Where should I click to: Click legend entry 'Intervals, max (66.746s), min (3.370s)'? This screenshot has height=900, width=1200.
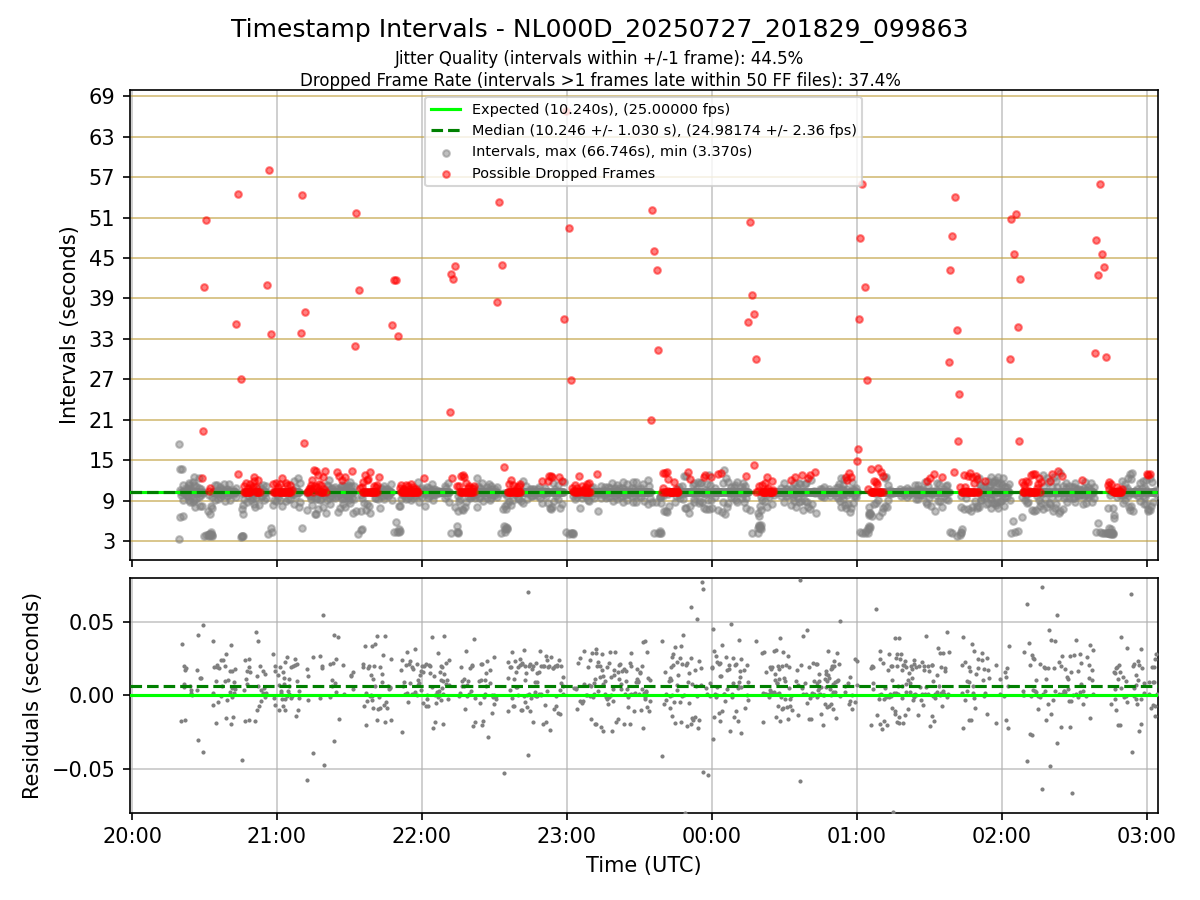point(612,151)
